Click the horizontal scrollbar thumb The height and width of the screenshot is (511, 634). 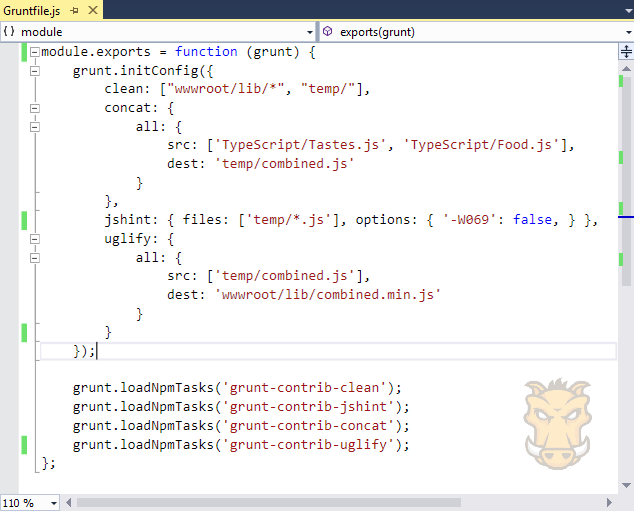269,503
